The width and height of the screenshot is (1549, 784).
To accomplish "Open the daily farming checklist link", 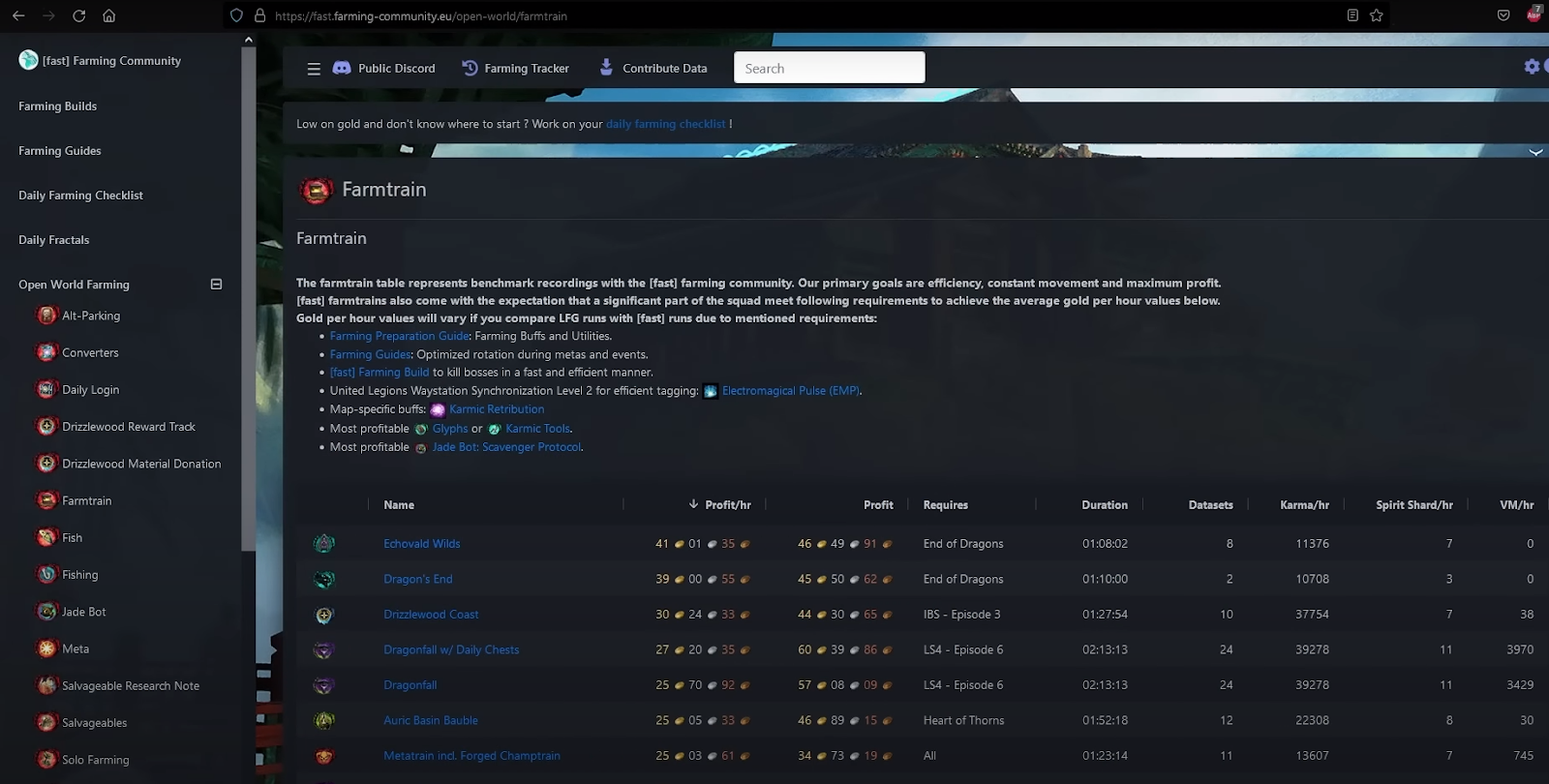I will [x=666, y=124].
